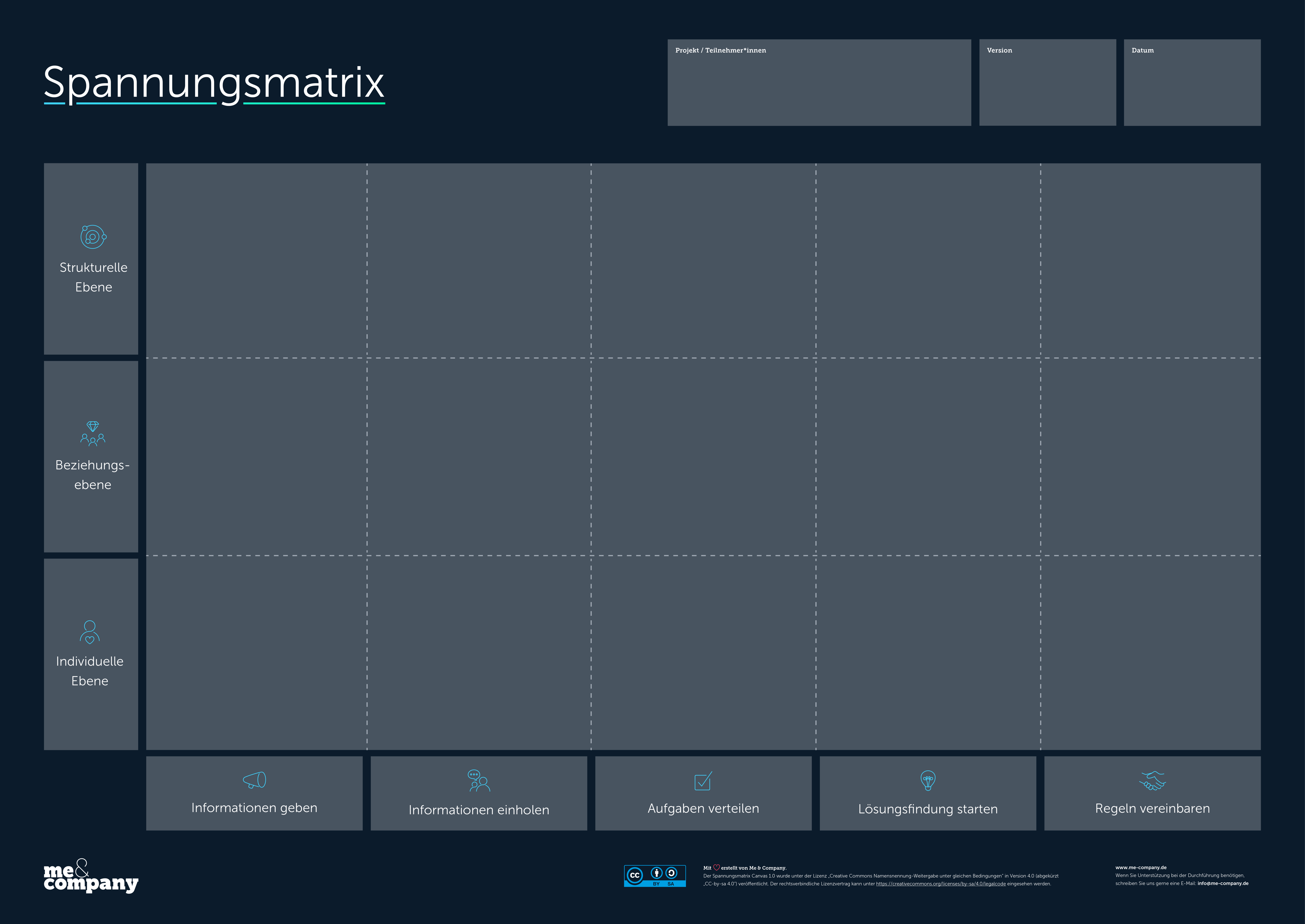Click the checkbox icon above Aufgaben verteilen
The width and height of the screenshot is (1305, 924).
(703, 781)
